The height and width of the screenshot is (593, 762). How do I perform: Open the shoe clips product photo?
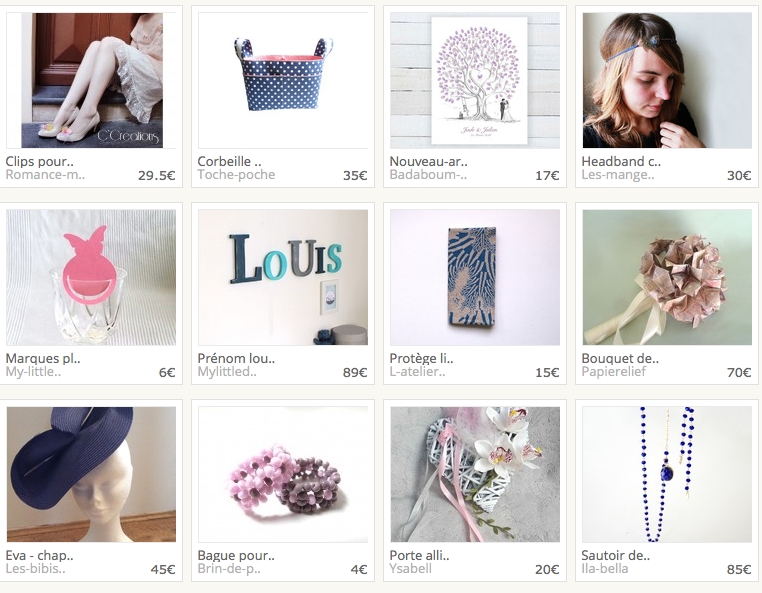[91, 80]
